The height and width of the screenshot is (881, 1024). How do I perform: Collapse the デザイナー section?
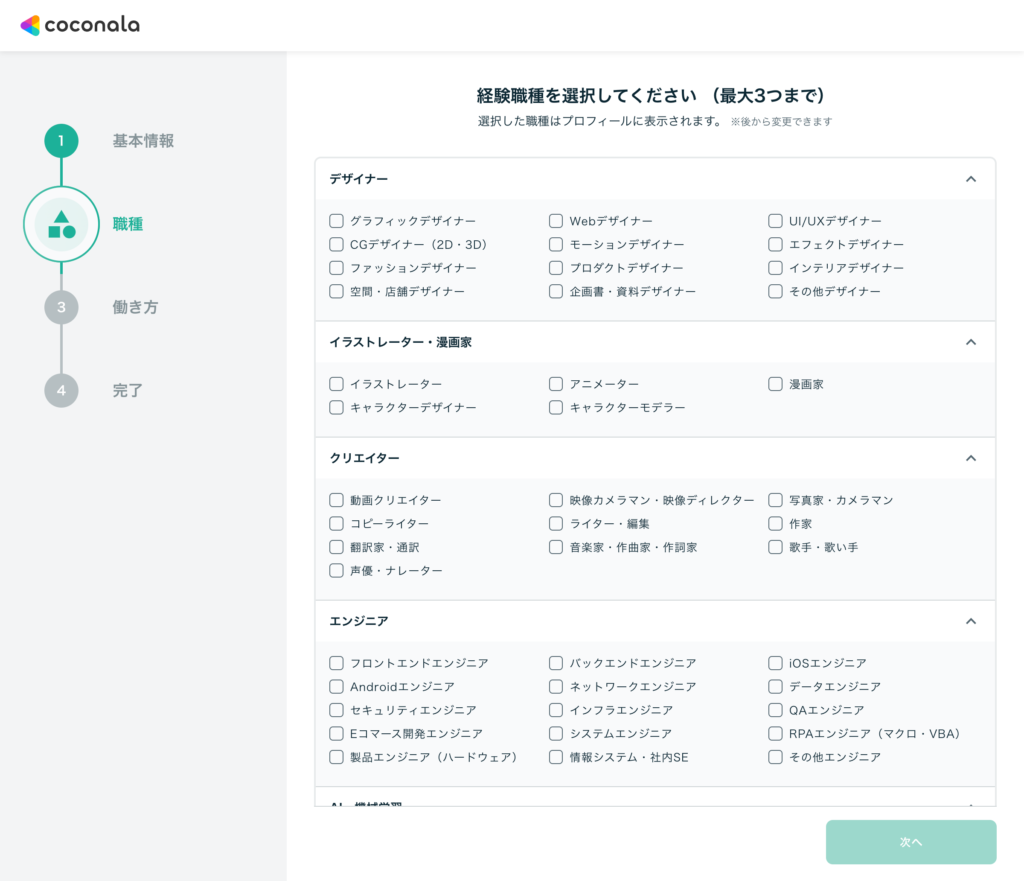(970, 179)
